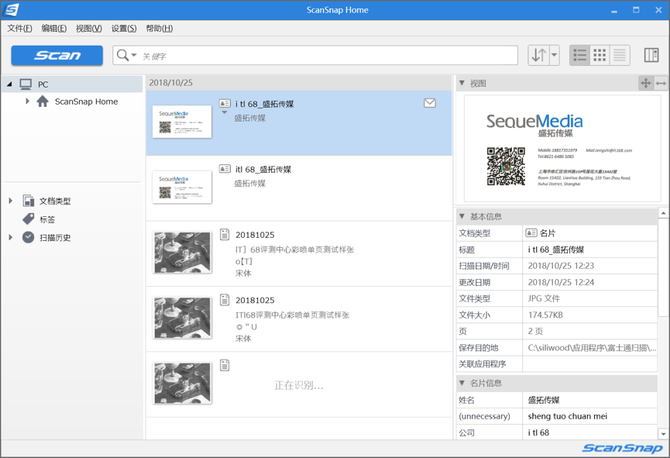Click the sort order arrows icon
The height and width of the screenshot is (458, 670).
538,55
